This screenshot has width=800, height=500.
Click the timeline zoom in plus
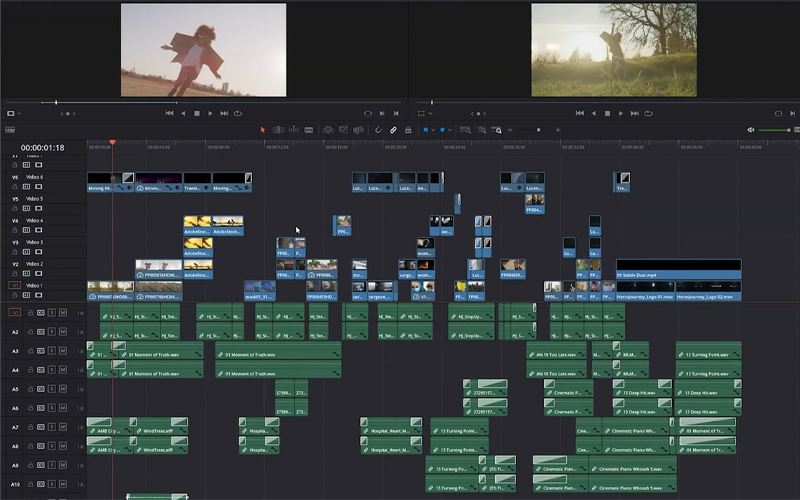(x=558, y=130)
